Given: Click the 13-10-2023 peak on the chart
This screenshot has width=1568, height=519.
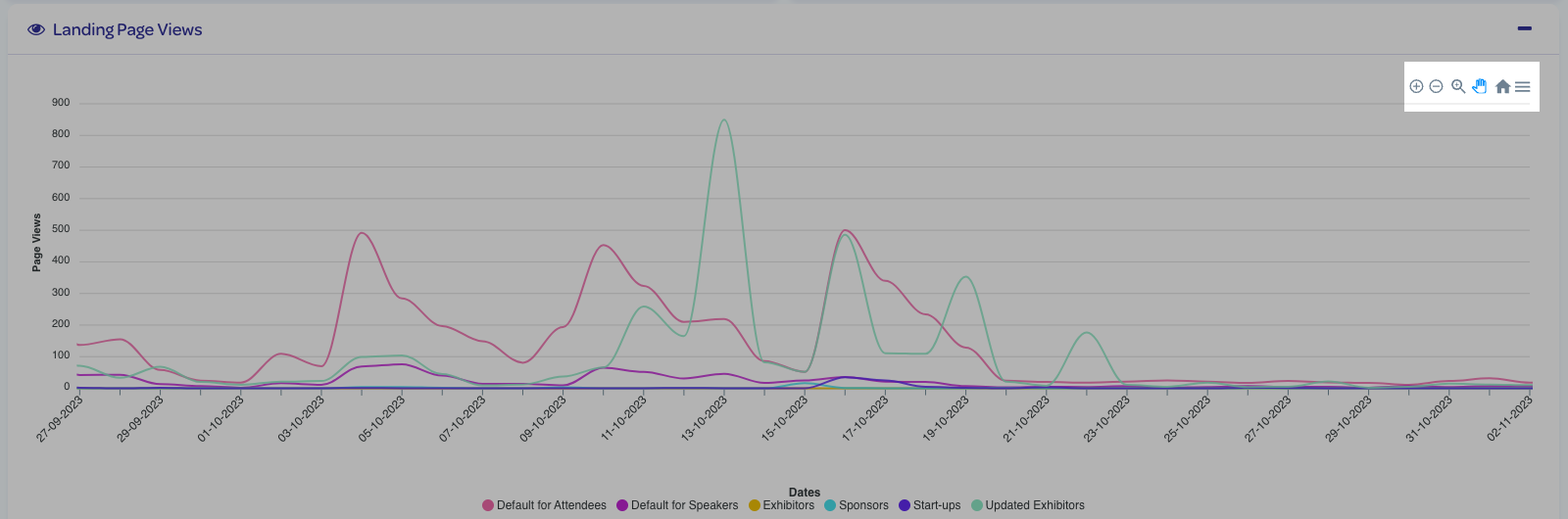Looking at the screenshot, I should pos(724,120).
